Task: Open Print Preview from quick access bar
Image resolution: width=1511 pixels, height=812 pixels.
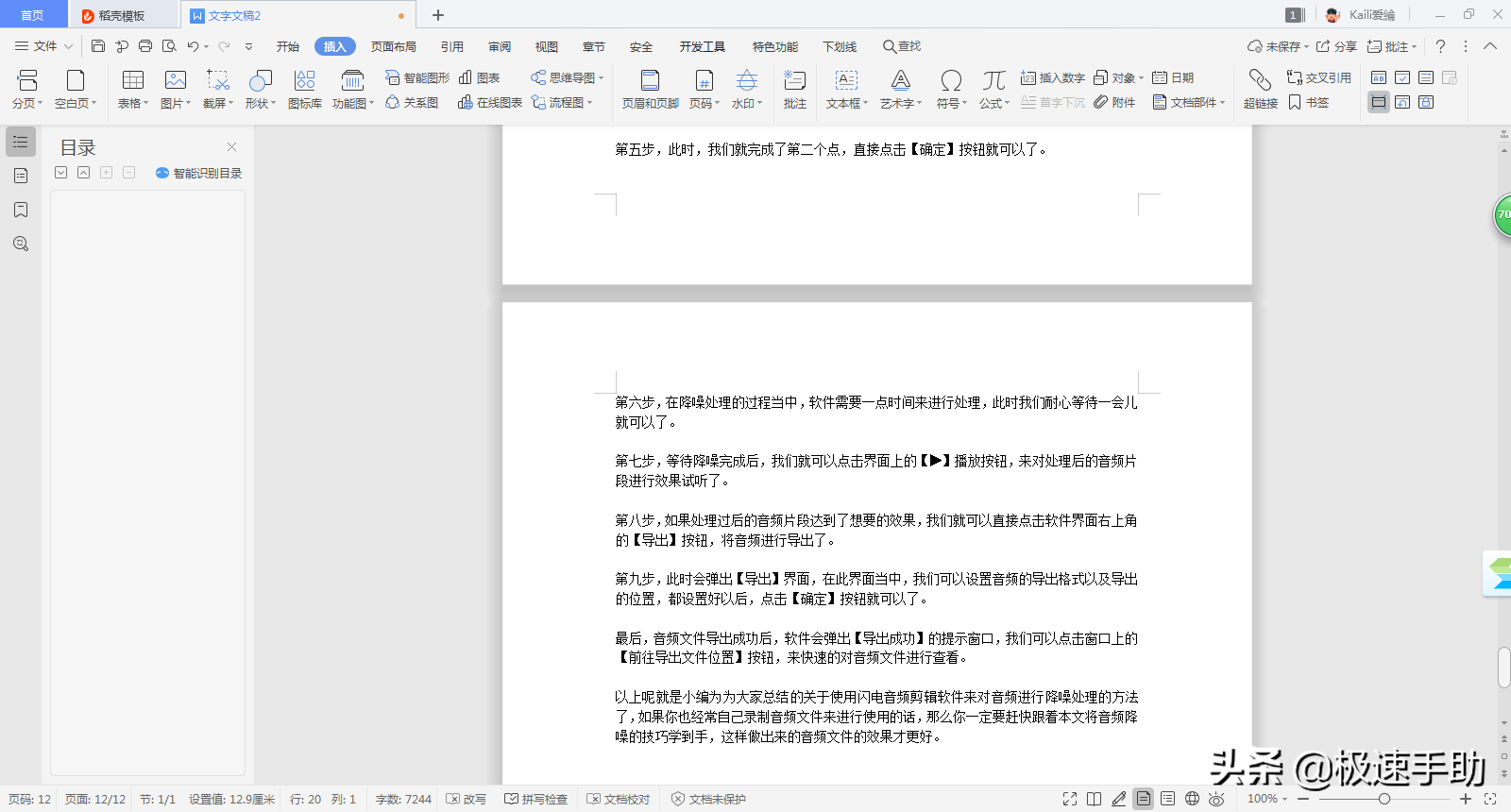Action: pyautogui.click(x=169, y=46)
